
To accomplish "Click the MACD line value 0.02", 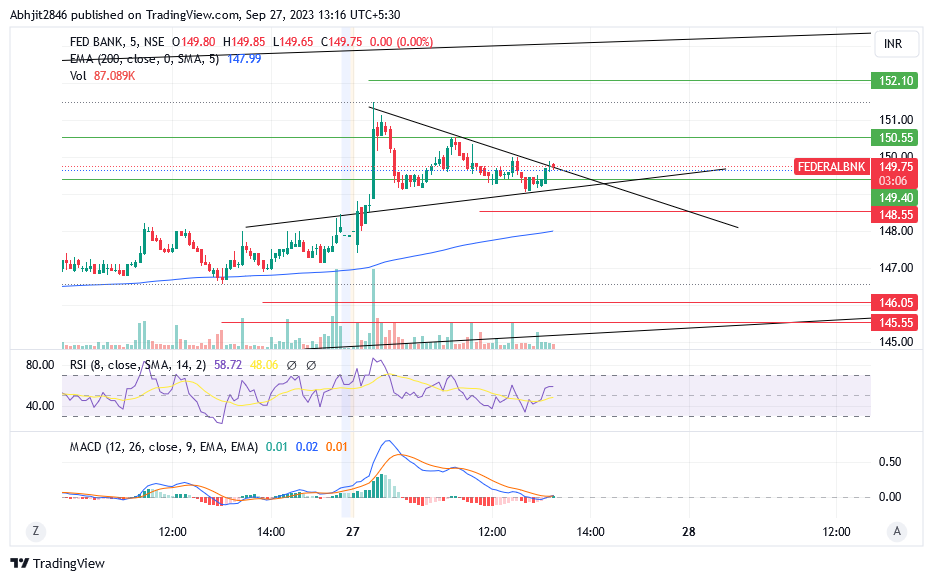I will [307, 446].
